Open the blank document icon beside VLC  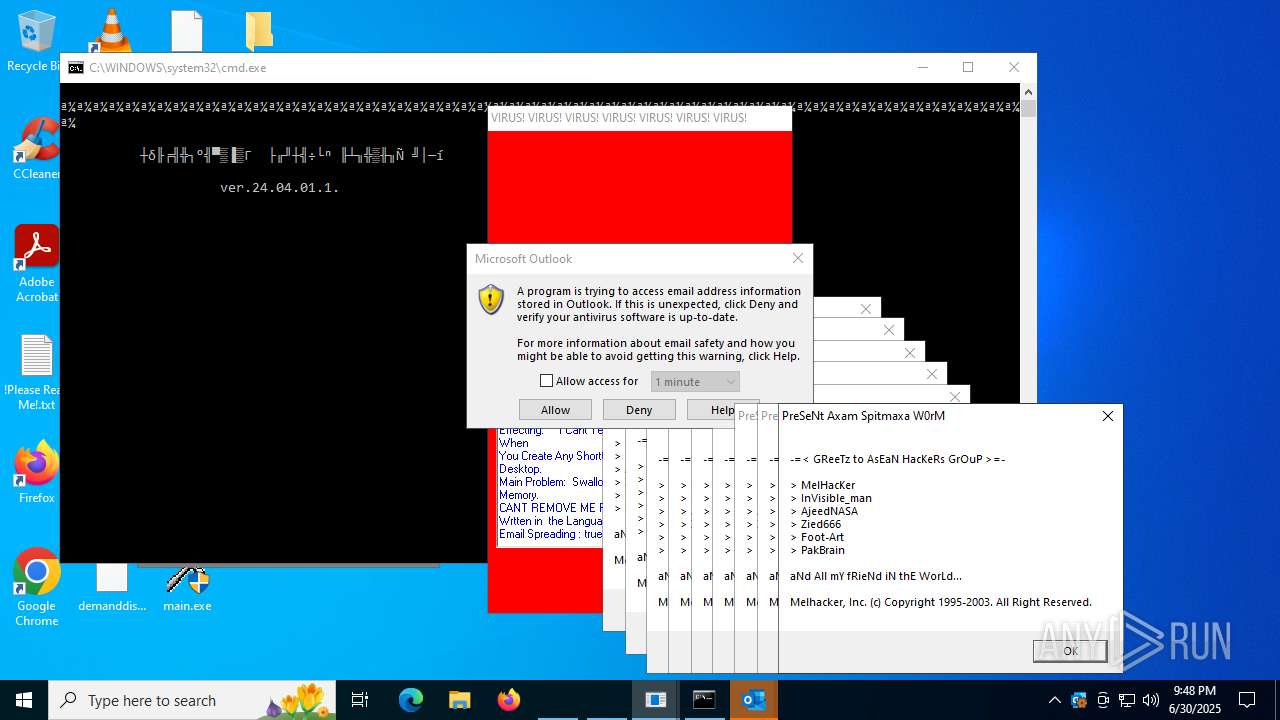click(187, 30)
